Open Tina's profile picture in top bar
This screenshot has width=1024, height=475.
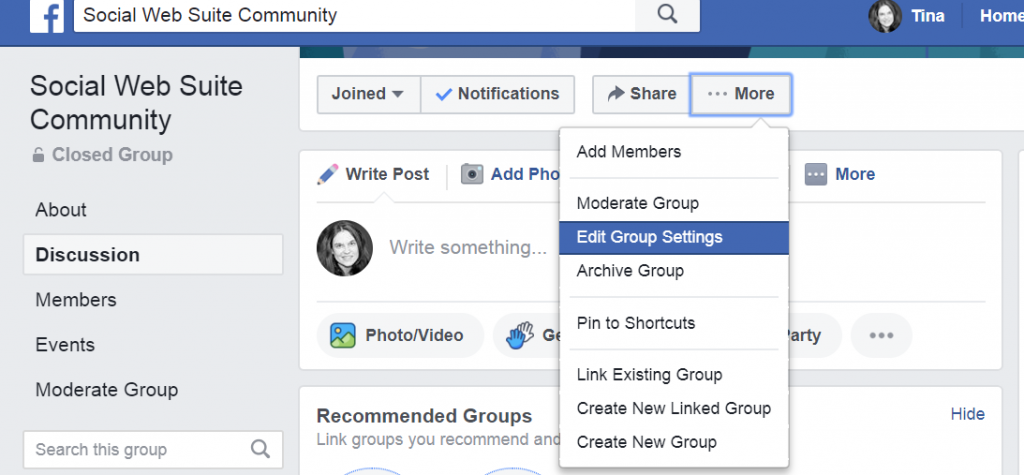(x=885, y=16)
